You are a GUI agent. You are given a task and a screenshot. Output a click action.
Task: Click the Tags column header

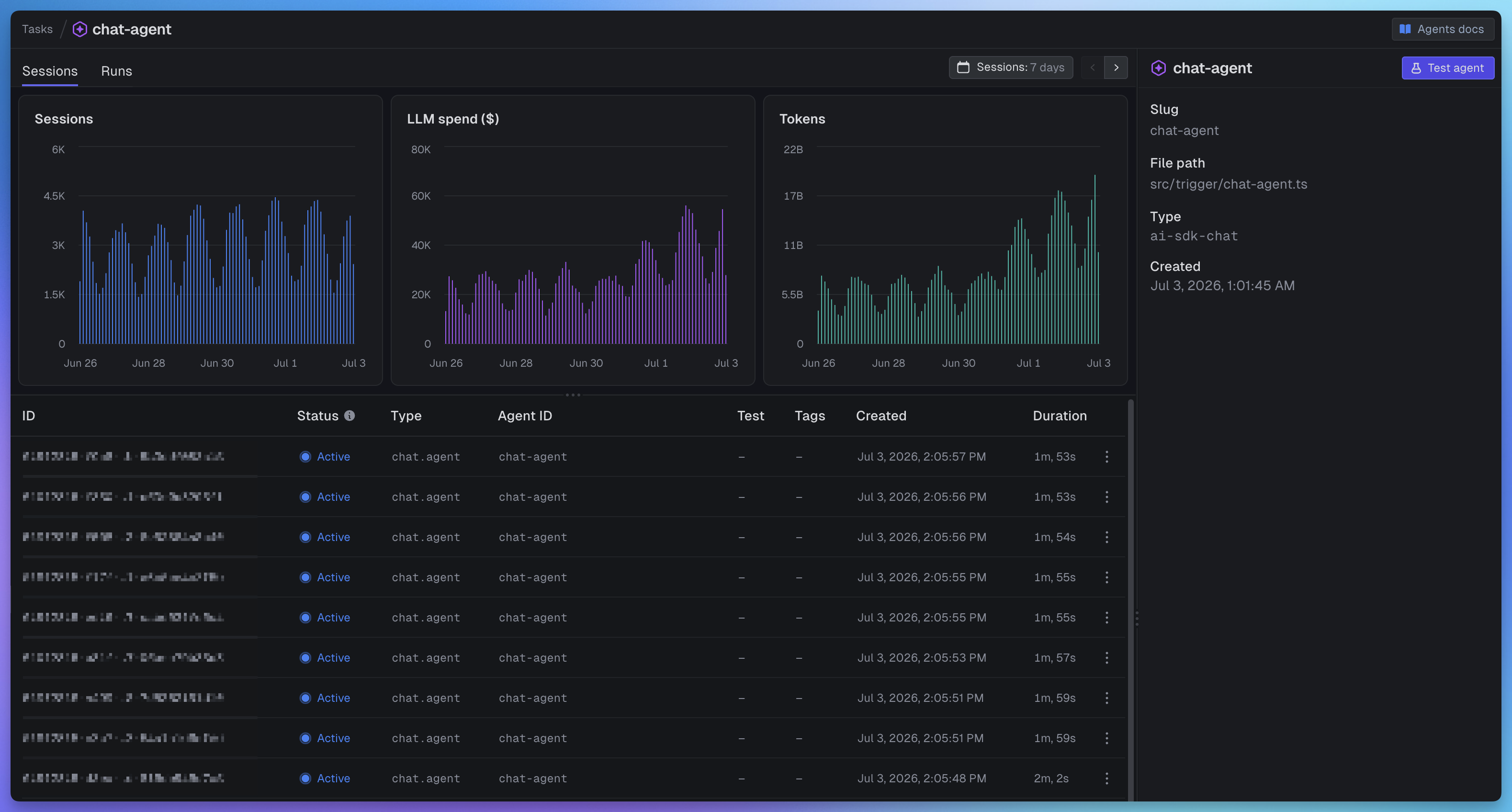pyautogui.click(x=810, y=416)
